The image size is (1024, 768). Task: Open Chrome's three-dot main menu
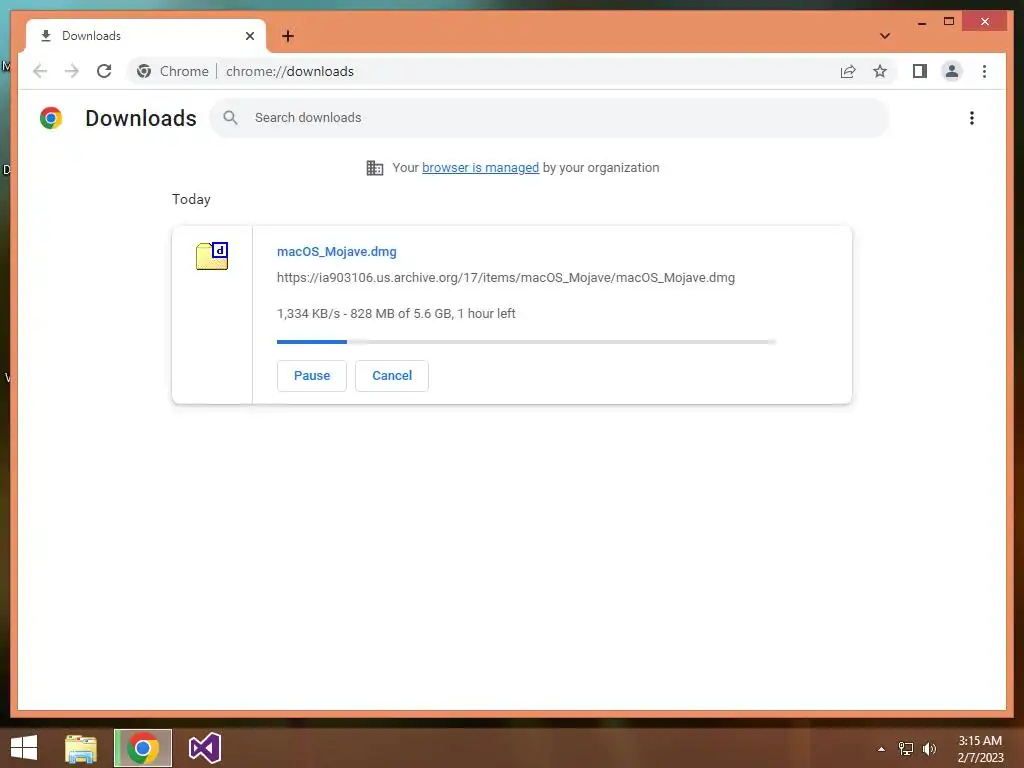pos(984,71)
